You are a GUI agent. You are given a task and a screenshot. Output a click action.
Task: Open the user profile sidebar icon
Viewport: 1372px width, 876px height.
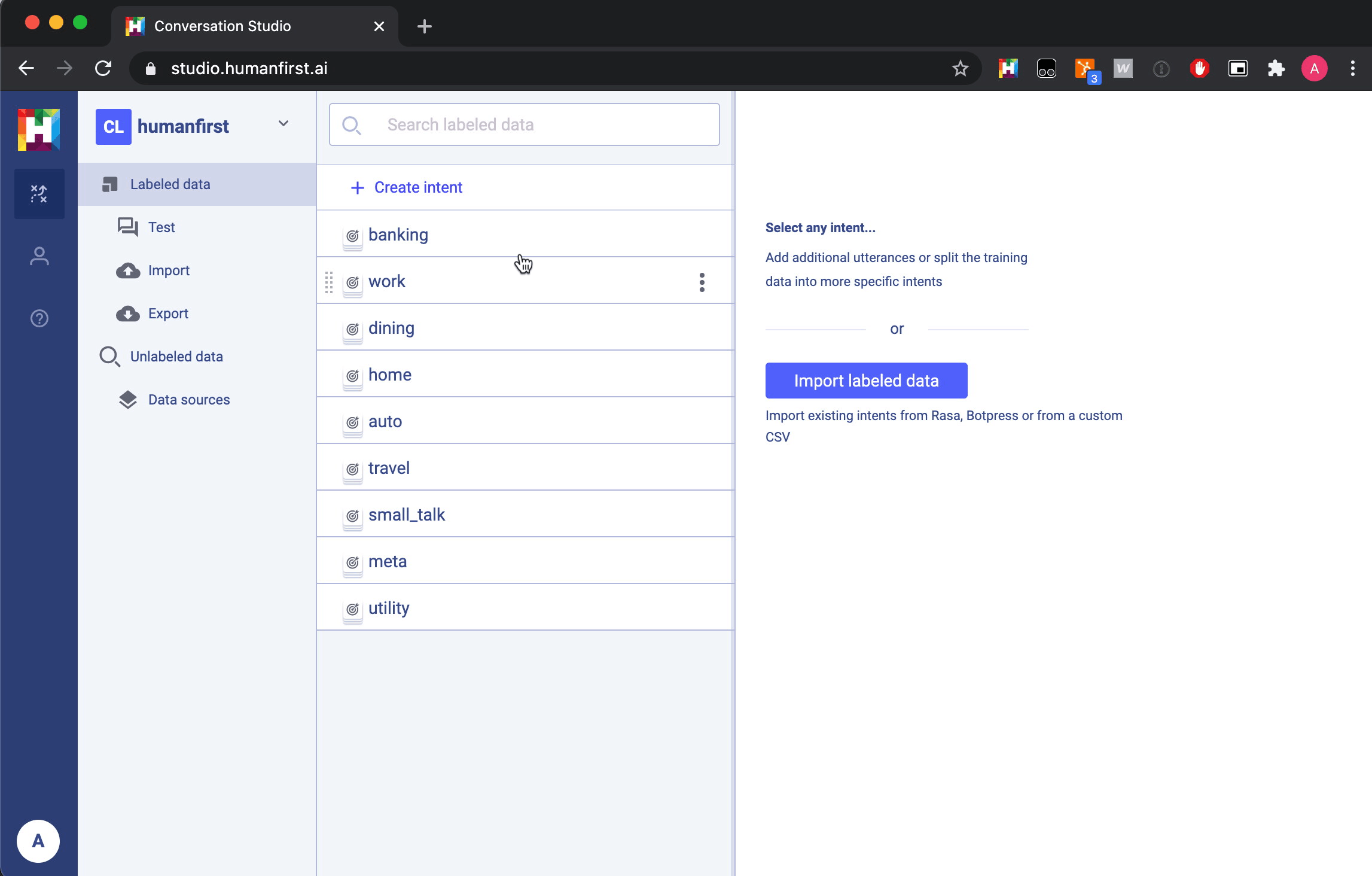pyautogui.click(x=39, y=256)
